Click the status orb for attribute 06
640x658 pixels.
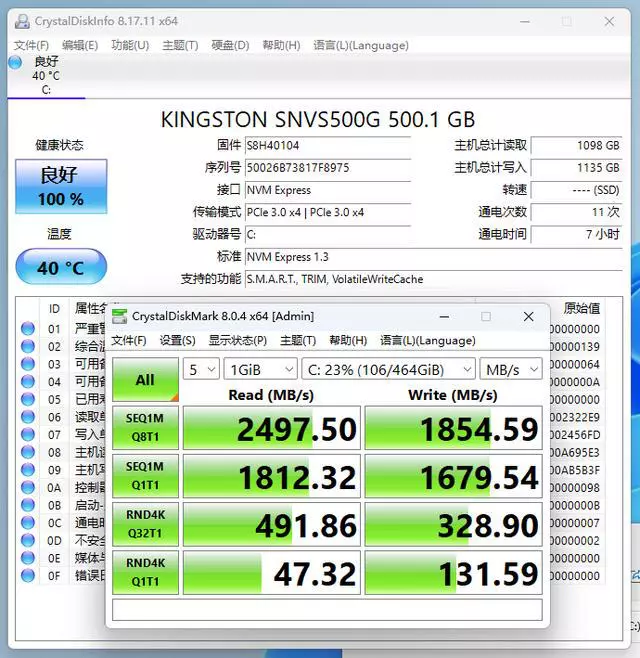pyautogui.click(x=28, y=417)
